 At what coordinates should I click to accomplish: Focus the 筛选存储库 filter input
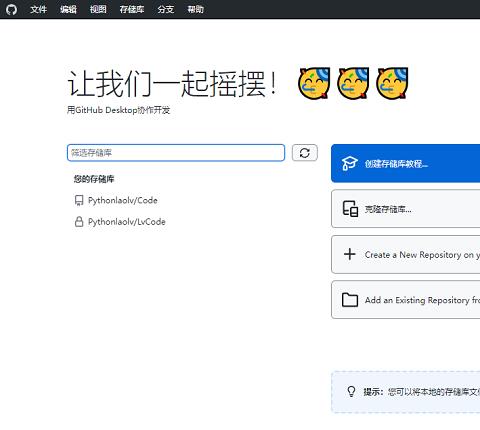click(x=176, y=153)
